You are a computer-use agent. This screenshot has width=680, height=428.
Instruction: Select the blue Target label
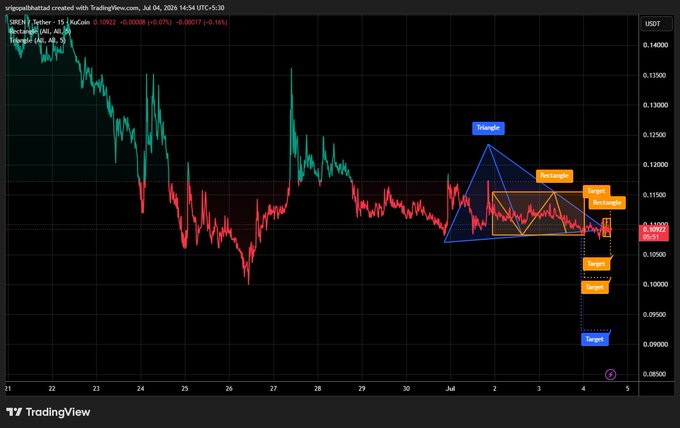595,339
